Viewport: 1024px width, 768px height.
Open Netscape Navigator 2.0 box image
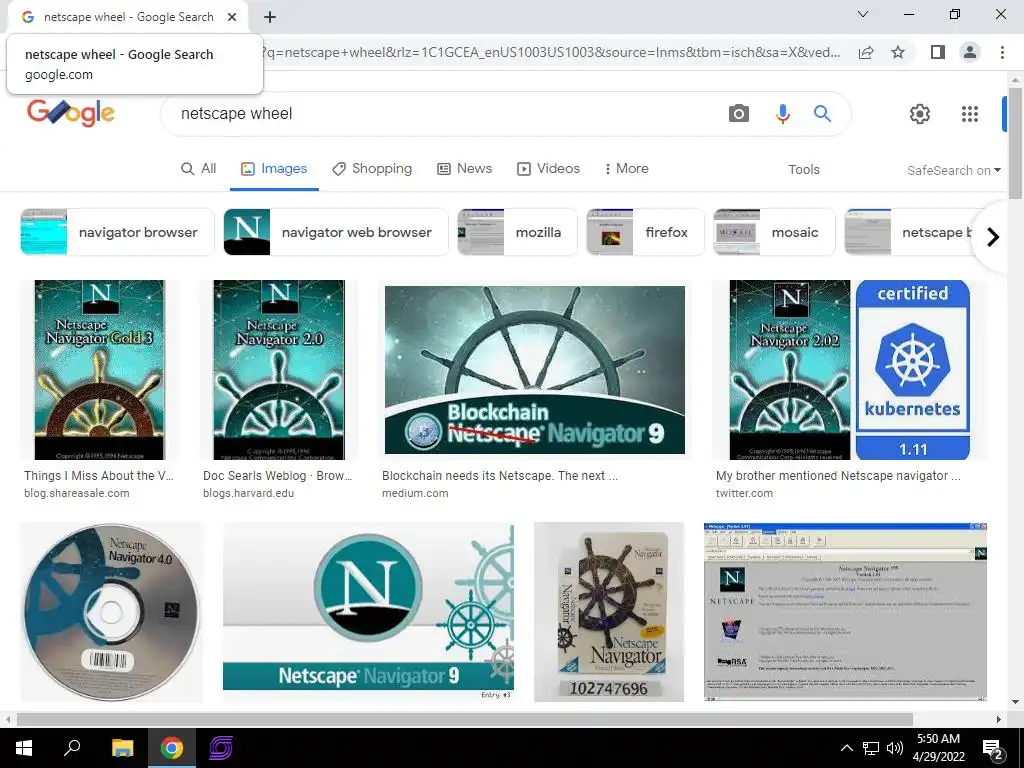point(279,370)
